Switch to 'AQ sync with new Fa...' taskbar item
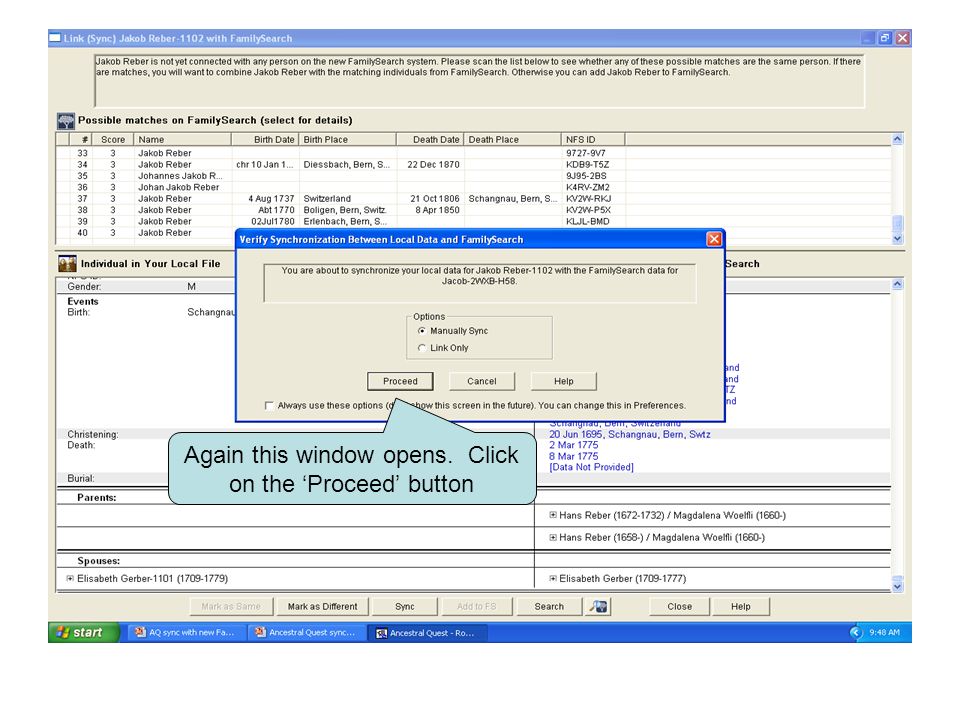 [x=186, y=632]
